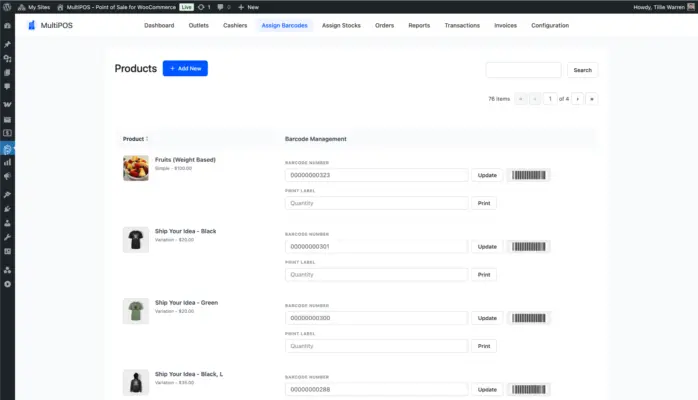The image size is (698, 400).
Task: Open Settings icon in sidebar
Action: tap(7, 251)
